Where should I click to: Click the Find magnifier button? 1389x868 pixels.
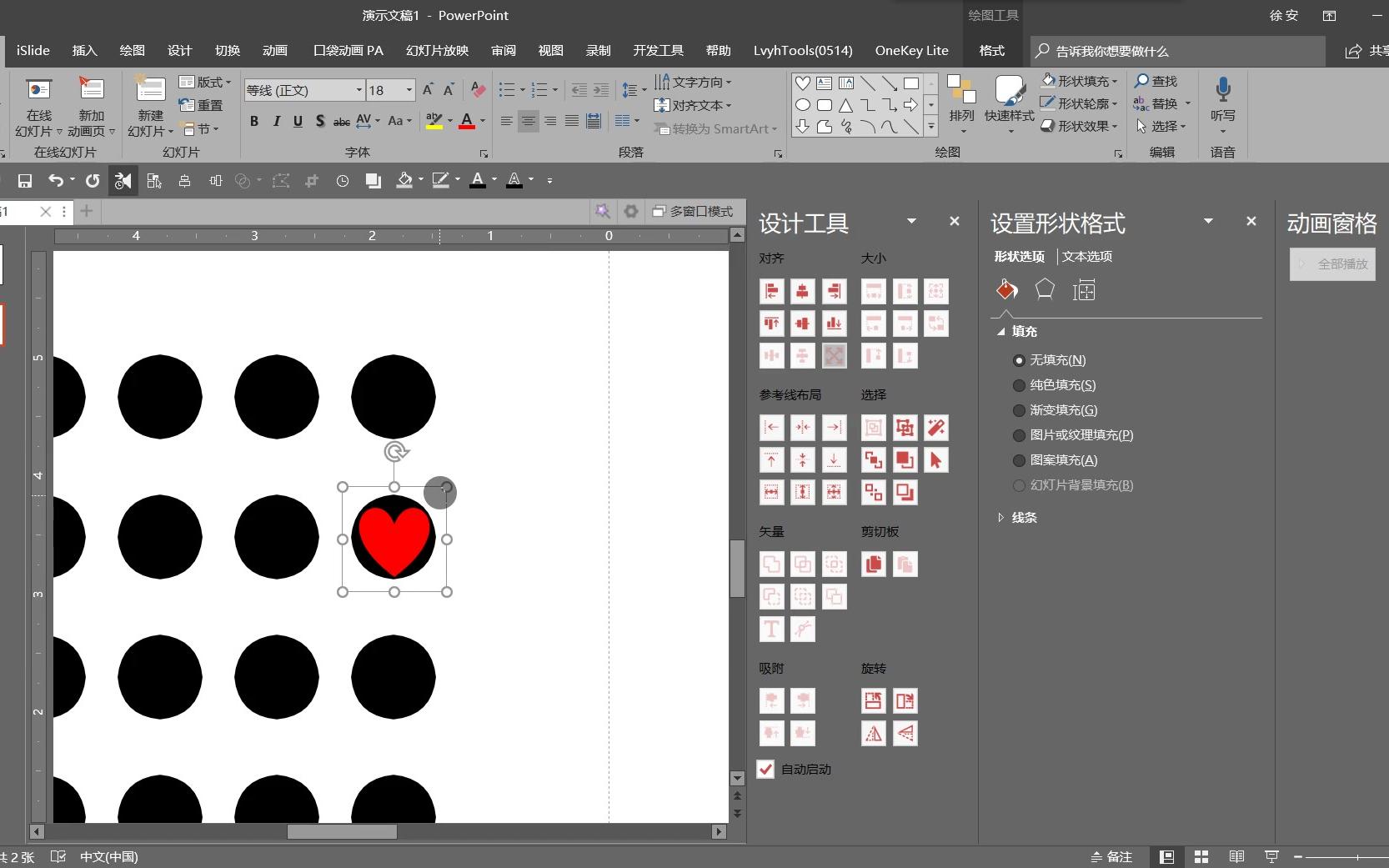(1156, 81)
